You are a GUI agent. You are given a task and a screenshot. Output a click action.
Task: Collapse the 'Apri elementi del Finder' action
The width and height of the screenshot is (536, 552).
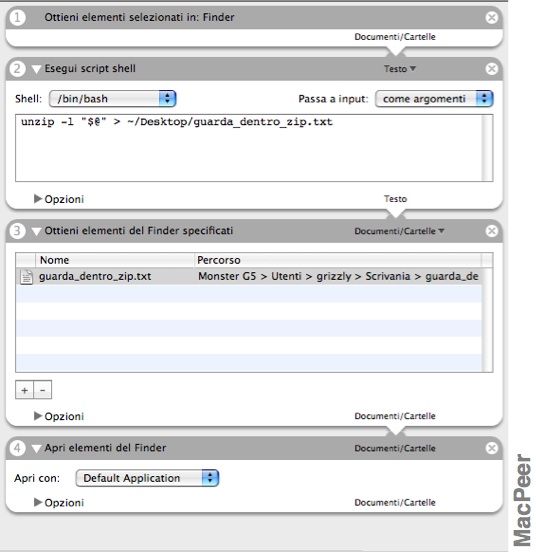tap(36, 448)
